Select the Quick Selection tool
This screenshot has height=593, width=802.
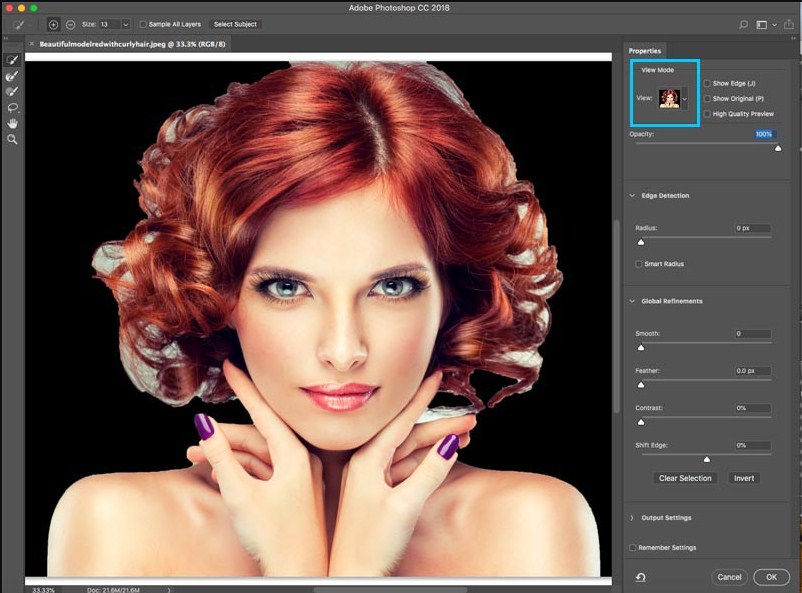tap(12, 60)
